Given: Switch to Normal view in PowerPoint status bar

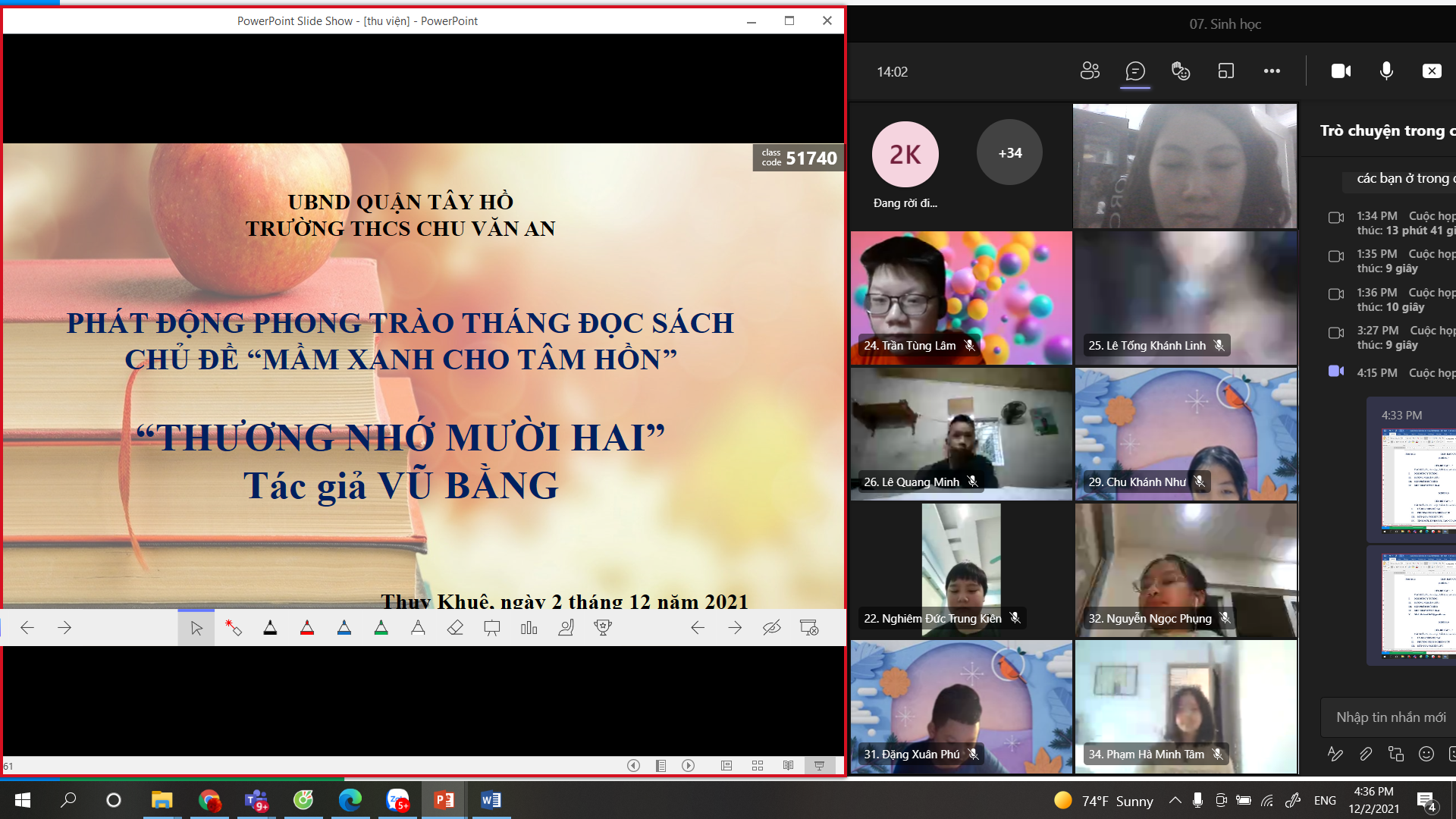Looking at the screenshot, I should pos(726,766).
